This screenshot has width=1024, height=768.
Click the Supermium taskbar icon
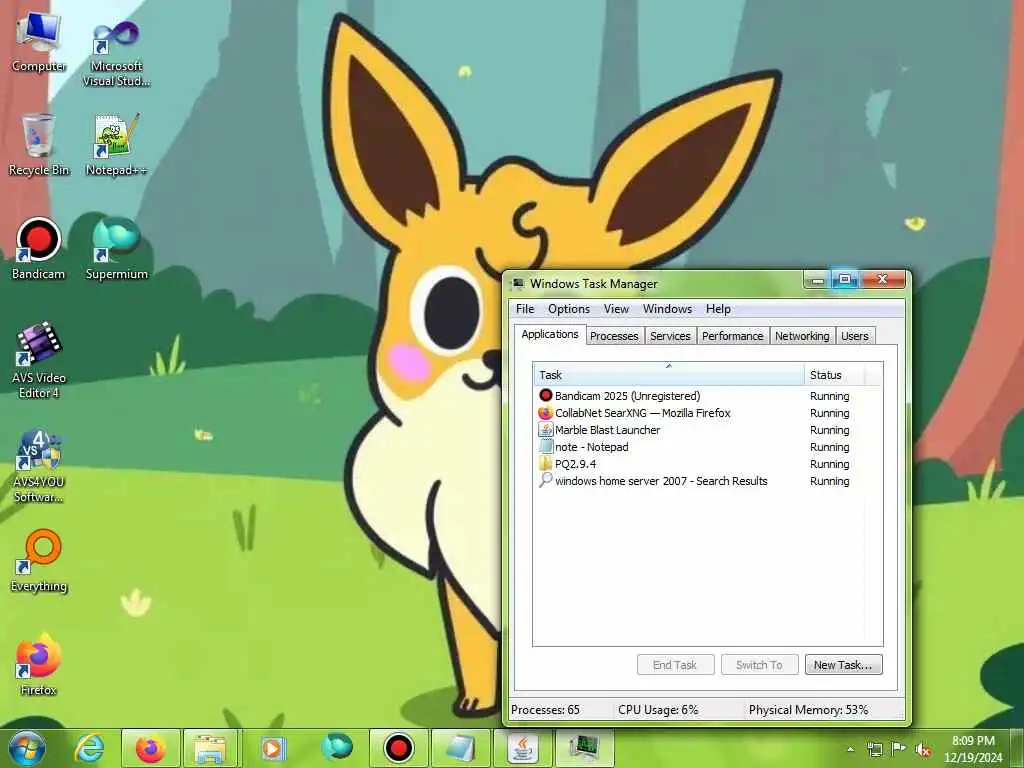[336, 748]
